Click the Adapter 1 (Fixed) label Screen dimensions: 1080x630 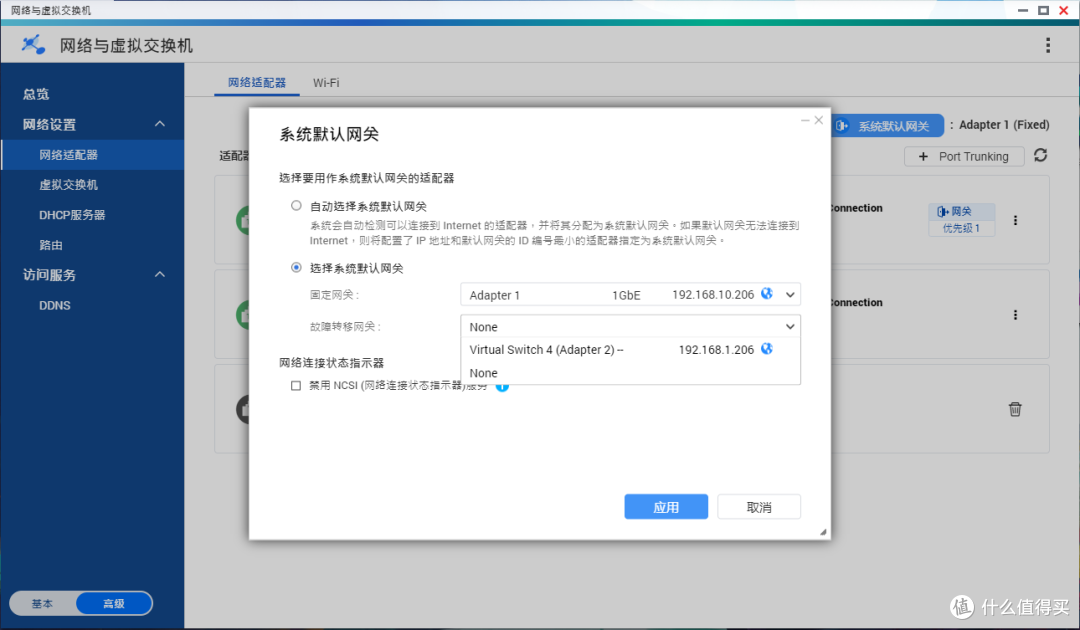1004,125
